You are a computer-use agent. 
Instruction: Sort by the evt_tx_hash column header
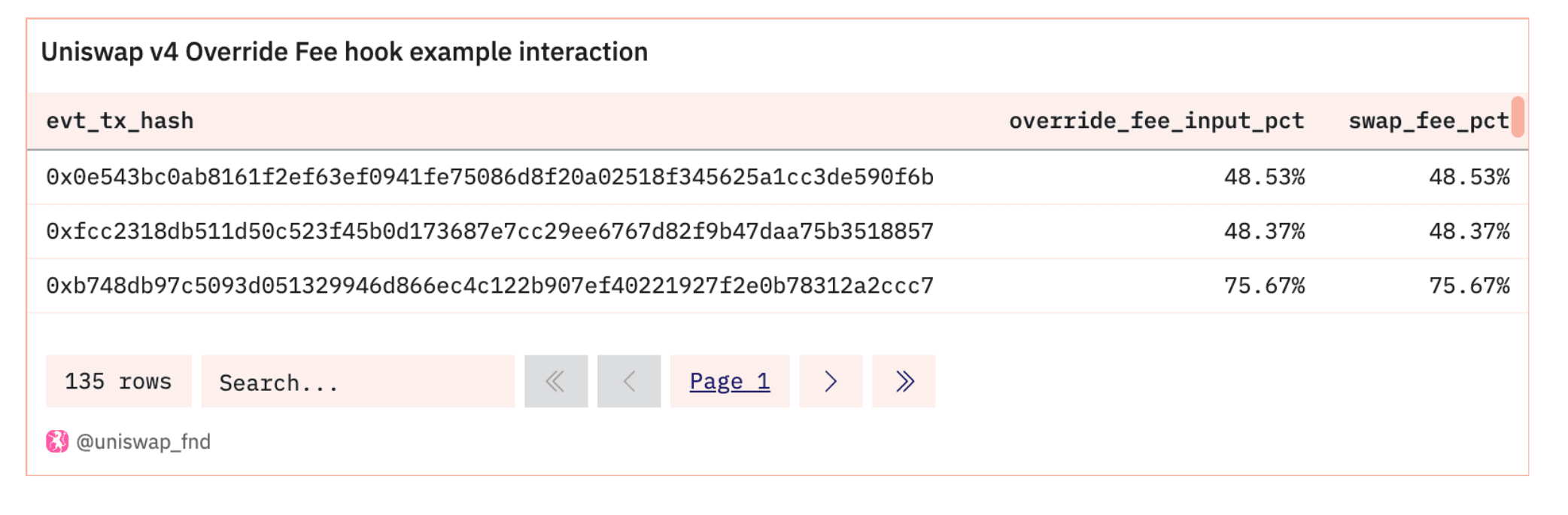pyautogui.click(x=120, y=121)
